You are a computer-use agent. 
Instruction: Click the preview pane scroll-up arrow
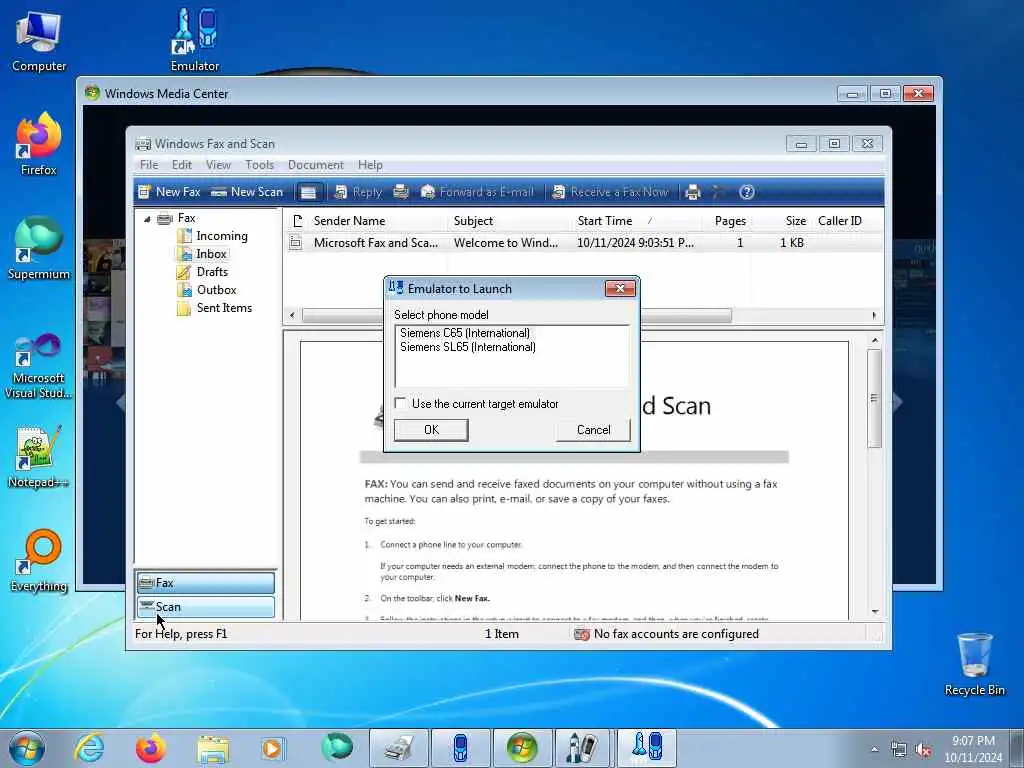875,340
